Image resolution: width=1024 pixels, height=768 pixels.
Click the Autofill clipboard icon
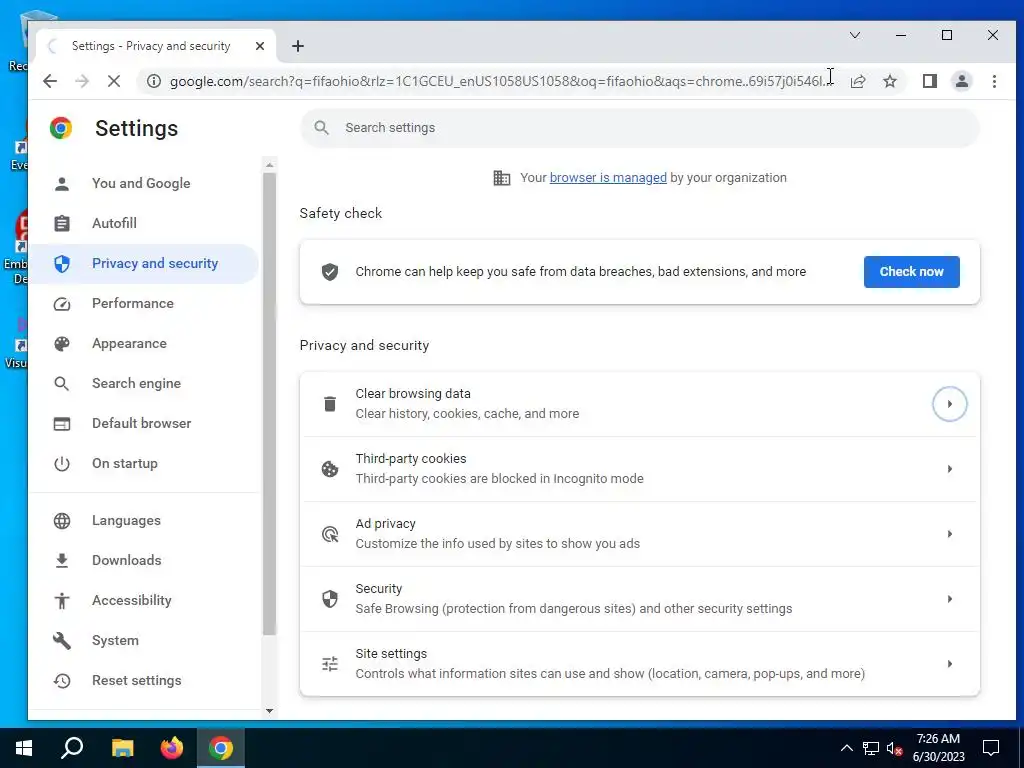tap(62, 223)
